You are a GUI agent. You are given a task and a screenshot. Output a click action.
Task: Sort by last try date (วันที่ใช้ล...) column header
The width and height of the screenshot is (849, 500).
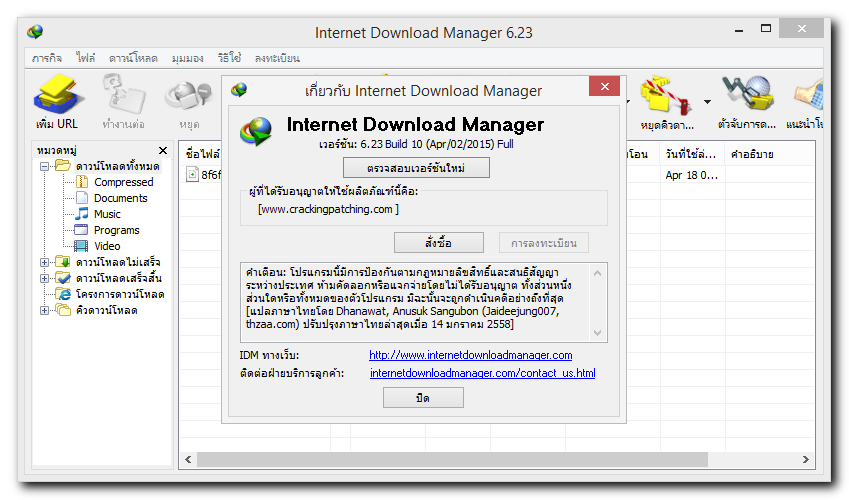[692, 154]
